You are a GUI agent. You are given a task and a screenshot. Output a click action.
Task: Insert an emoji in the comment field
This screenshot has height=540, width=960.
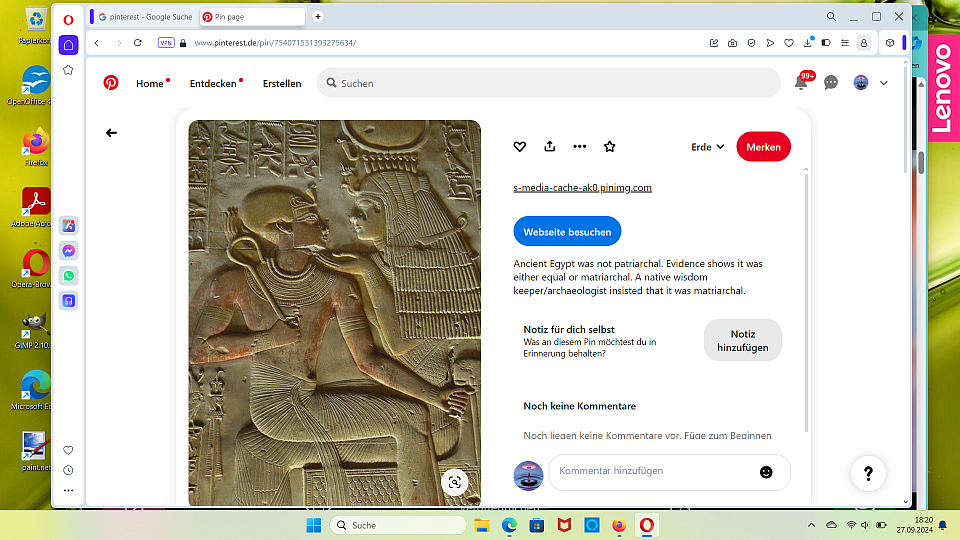(766, 471)
